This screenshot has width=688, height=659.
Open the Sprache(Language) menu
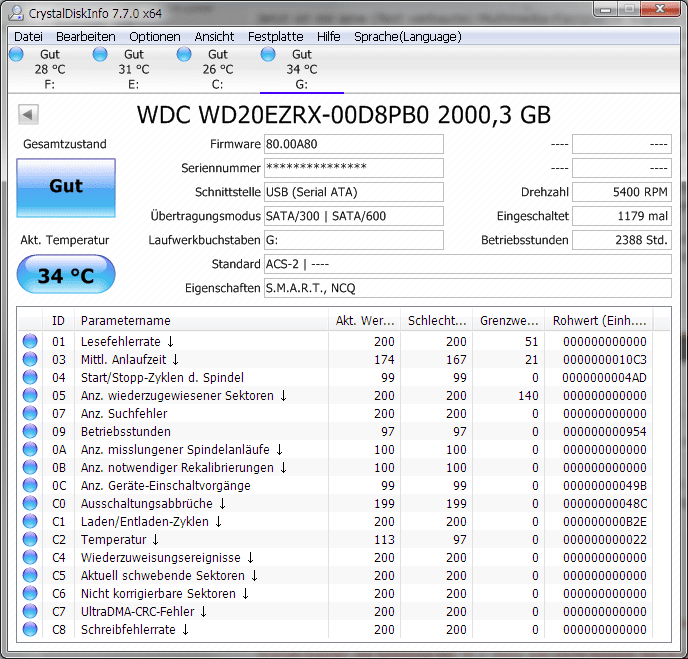tap(408, 36)
